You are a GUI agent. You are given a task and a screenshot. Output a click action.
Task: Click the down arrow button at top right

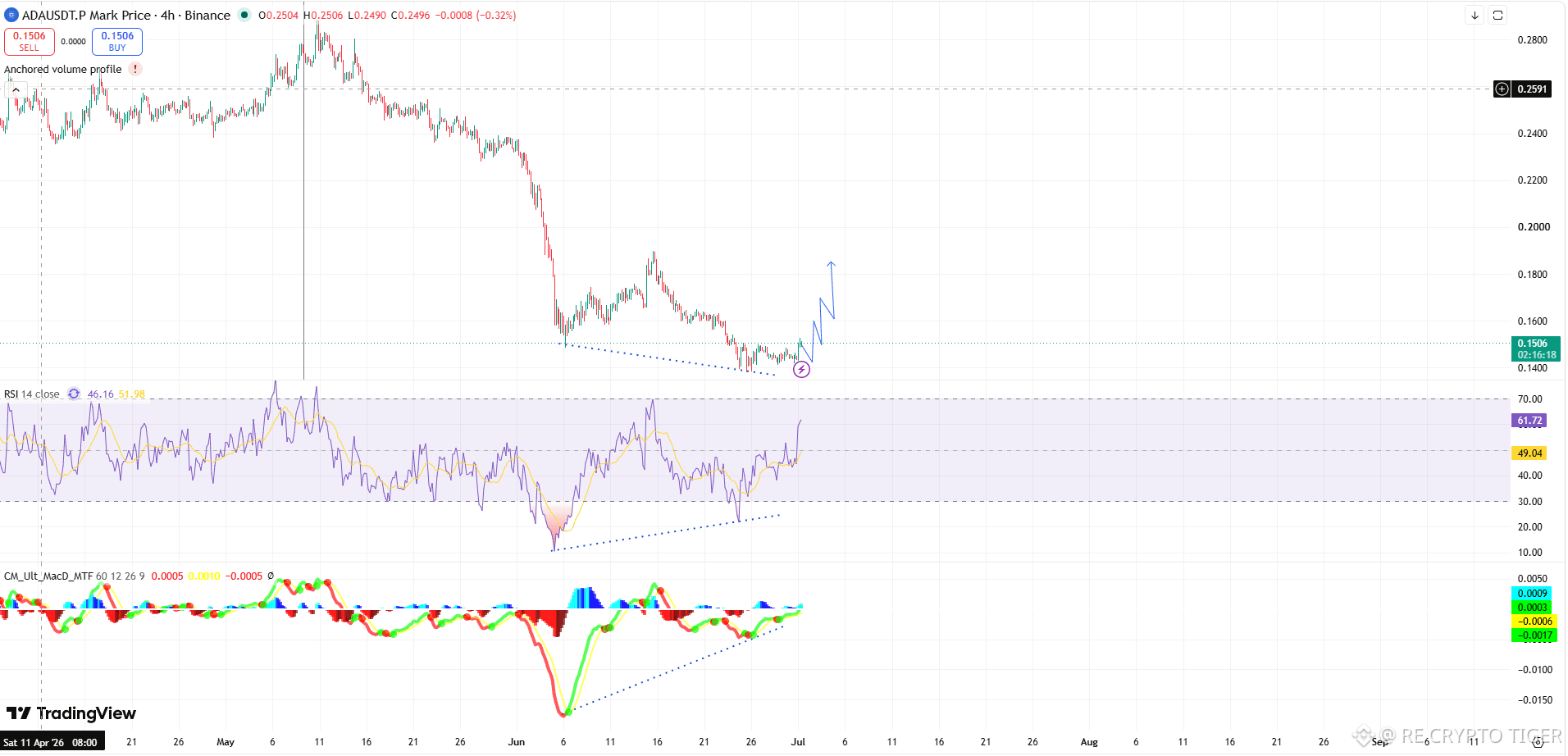point(1475,16)
